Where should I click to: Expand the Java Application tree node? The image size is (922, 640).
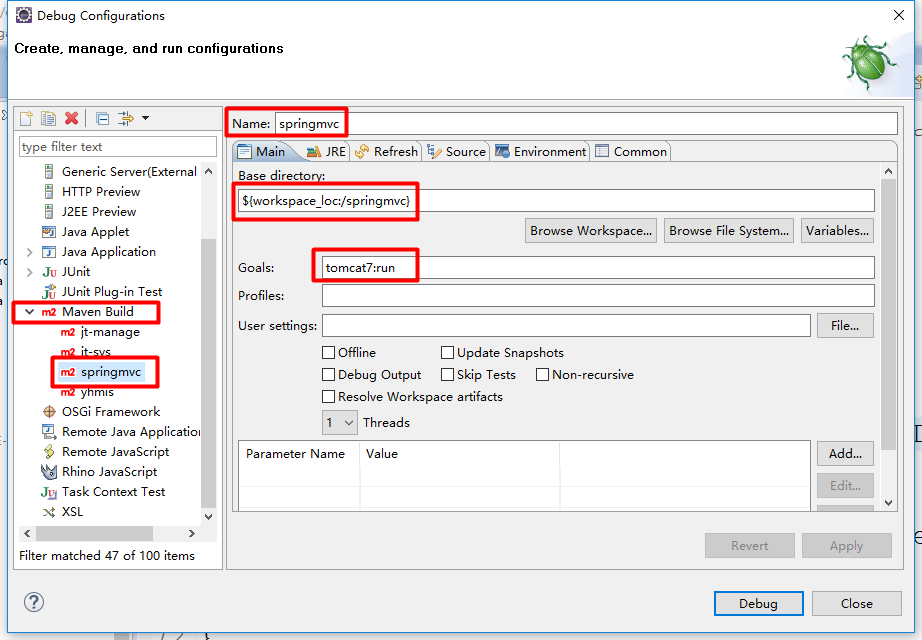click(29, 252)
